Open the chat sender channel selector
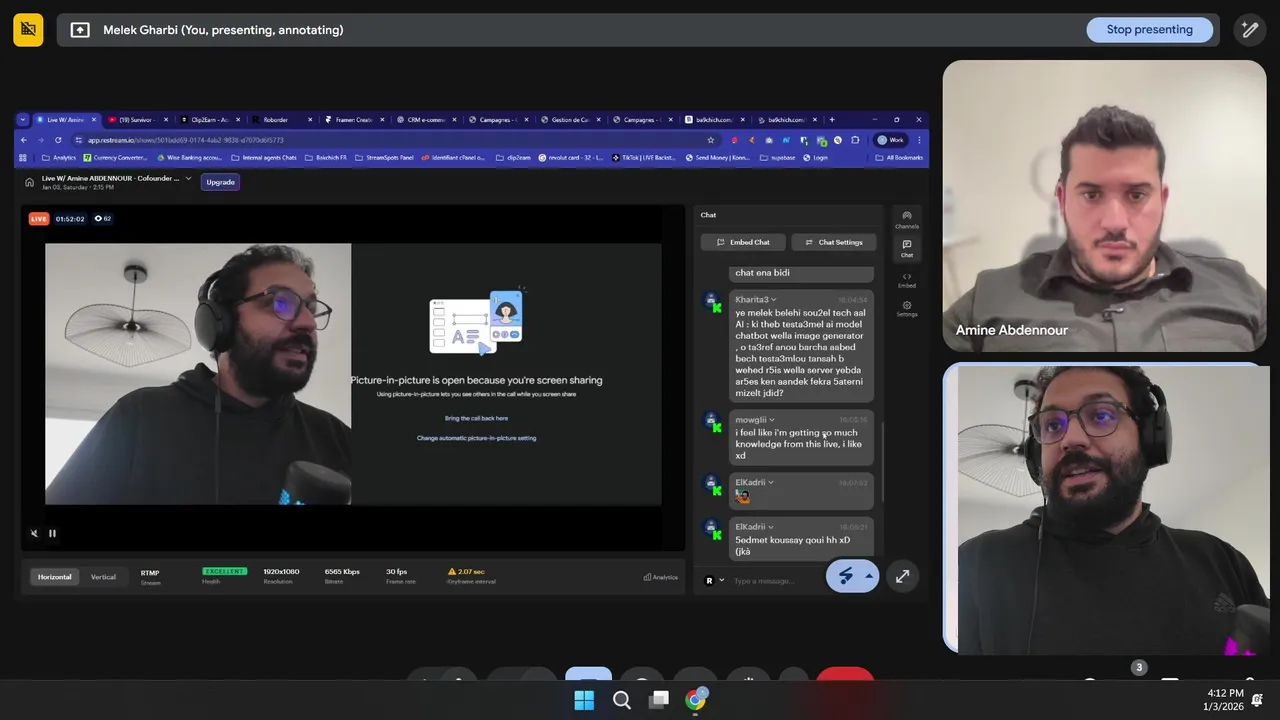This screenshot has height=720, width=1280. tap(714, 580)
